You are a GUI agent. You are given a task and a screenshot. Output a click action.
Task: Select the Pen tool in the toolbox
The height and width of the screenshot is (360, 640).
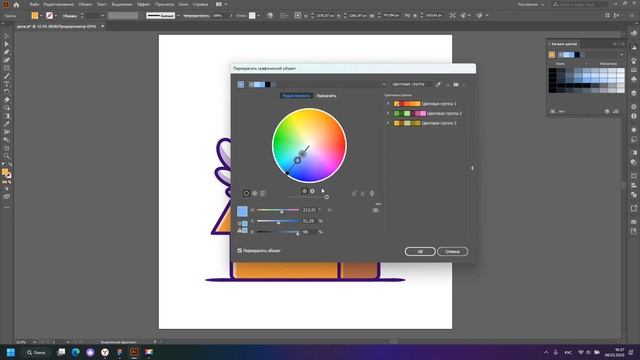click(x=7, y=52)
